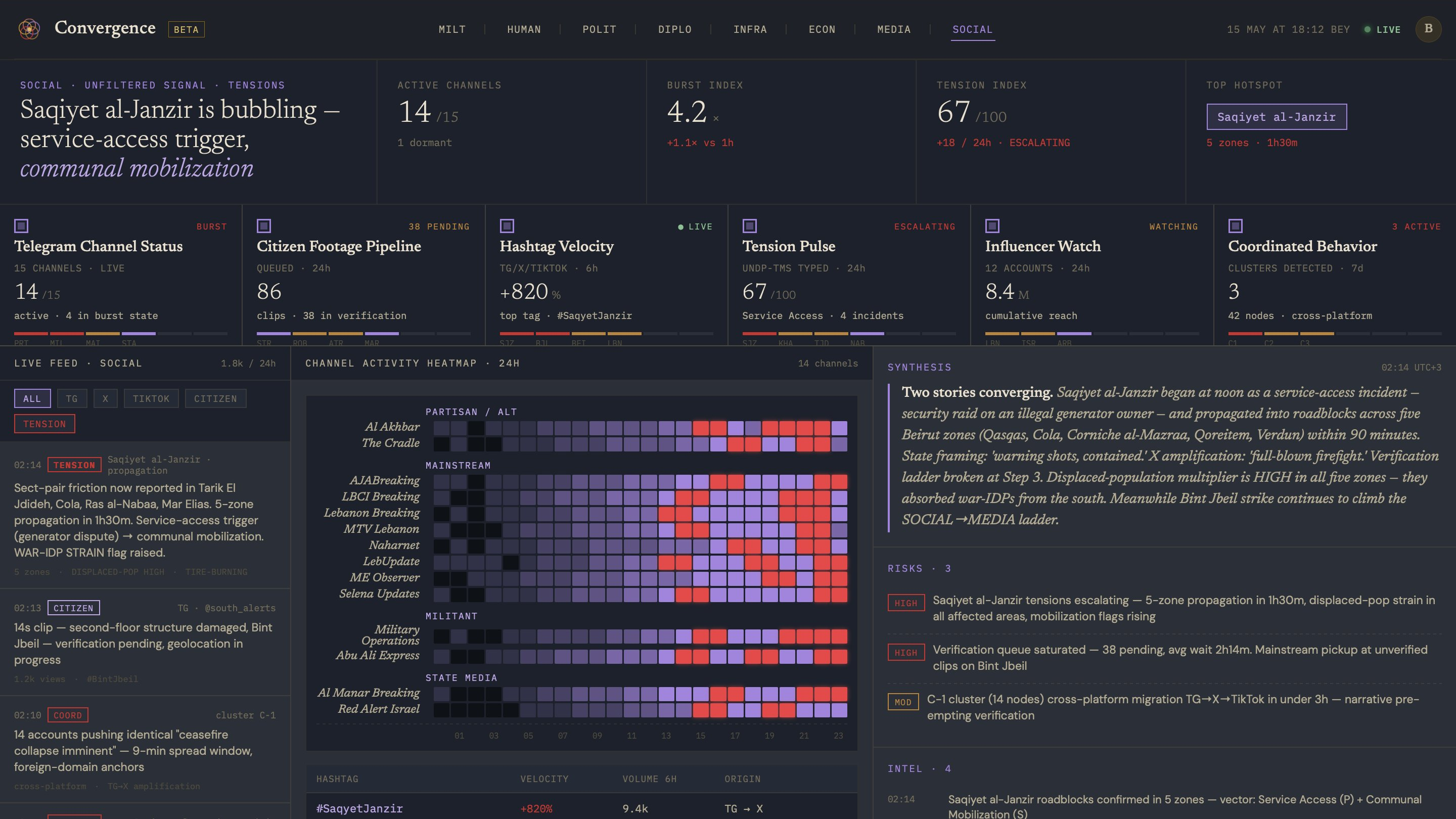The image size is (1456, 819).
Task: Switch to the HUMAN tab
Action: coord(524,29)
